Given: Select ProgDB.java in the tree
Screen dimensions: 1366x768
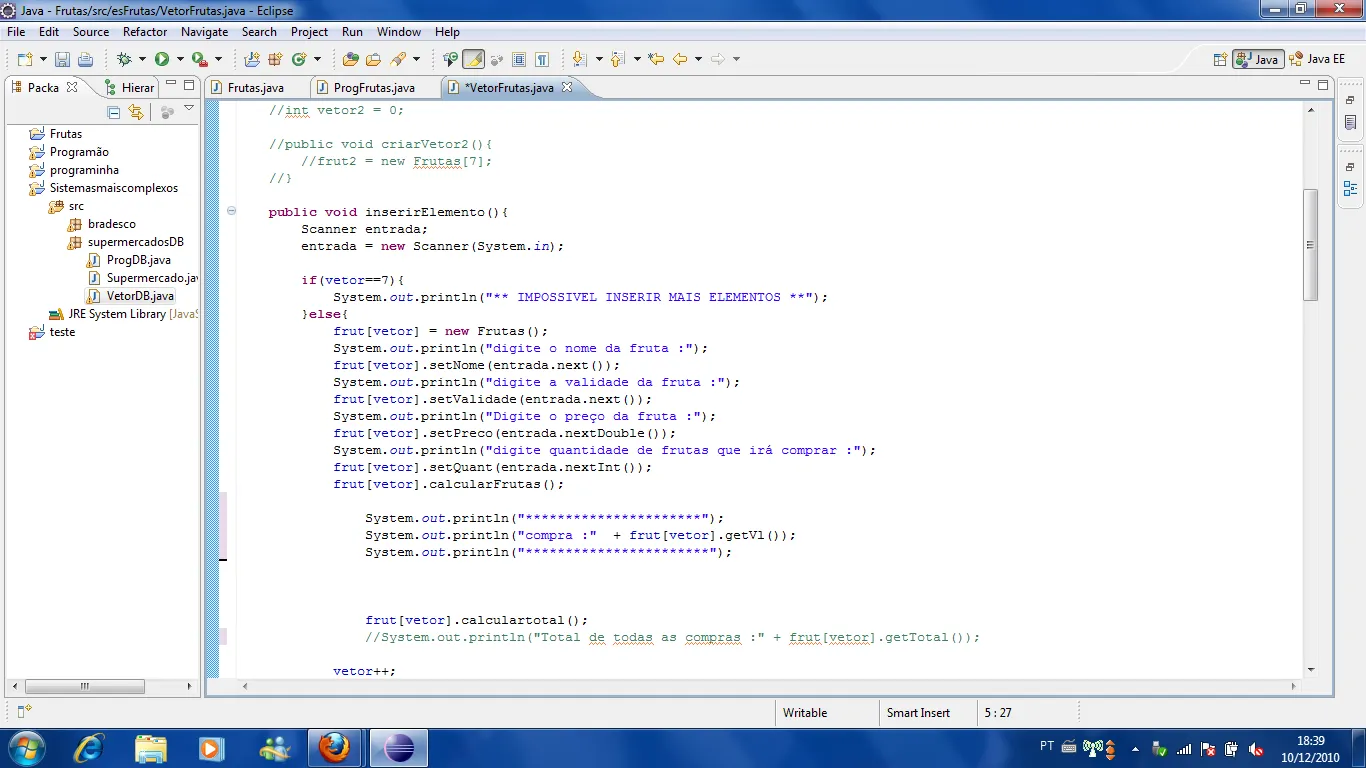Looking at the screenshot, I should 139,260.
